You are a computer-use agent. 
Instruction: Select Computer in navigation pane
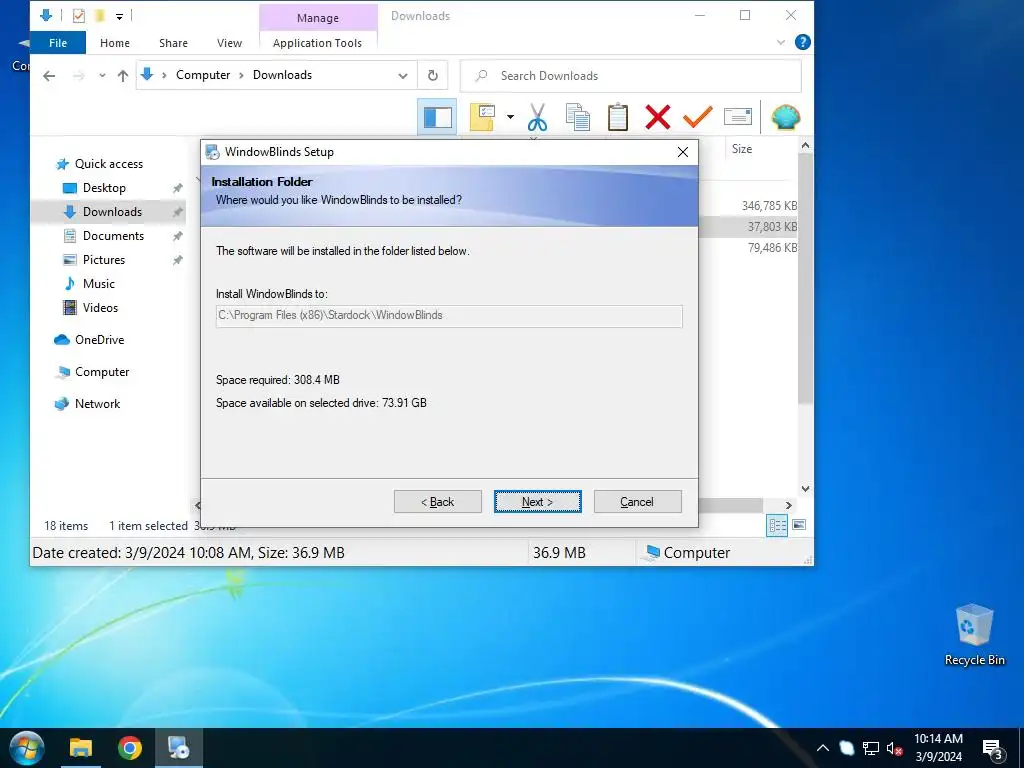102,372
